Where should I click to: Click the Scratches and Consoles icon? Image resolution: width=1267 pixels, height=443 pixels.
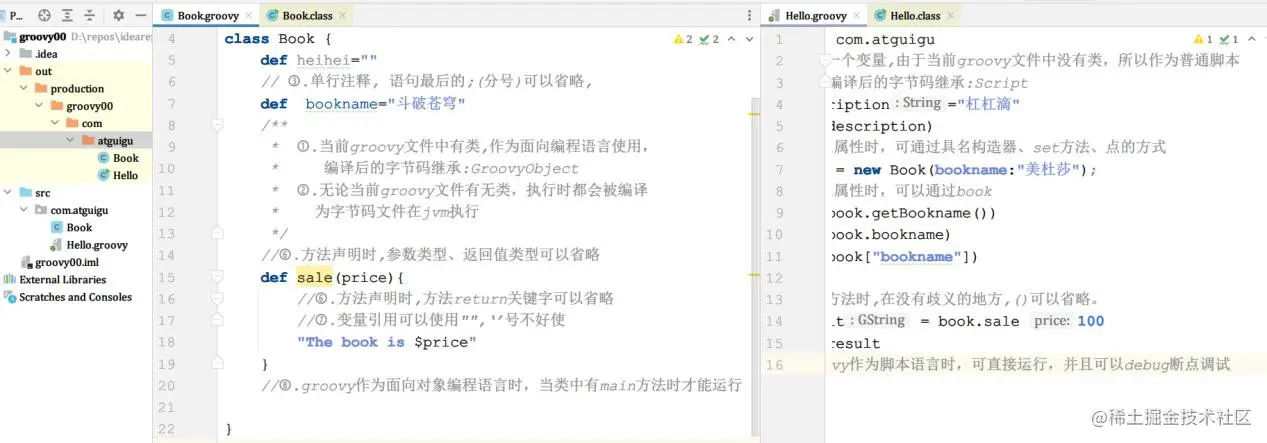pos(10,297)
